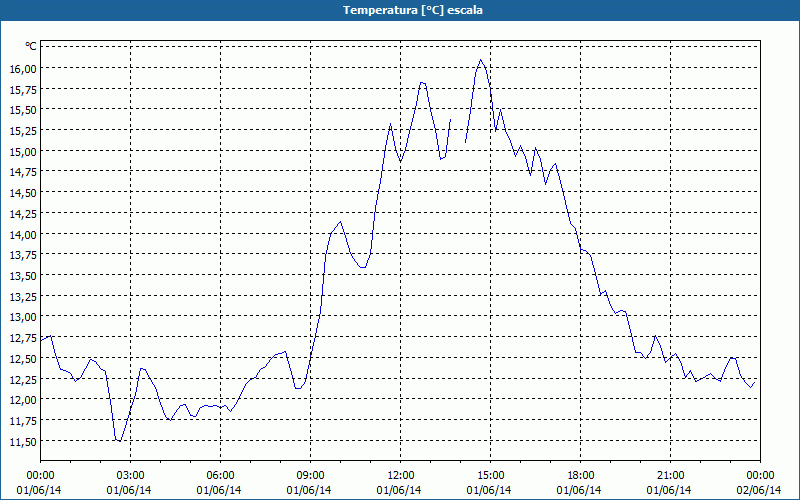The width and height of the screenshot is (800, 500).
Task: Click the °C unit label on the axis
Action: coord(31,46)
